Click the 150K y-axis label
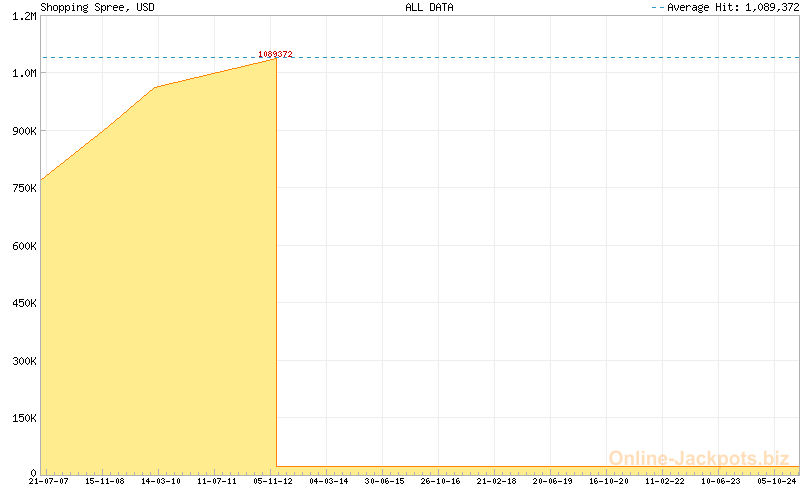Image resolution: width=800 pixels, height=490 pixels. 24,418
